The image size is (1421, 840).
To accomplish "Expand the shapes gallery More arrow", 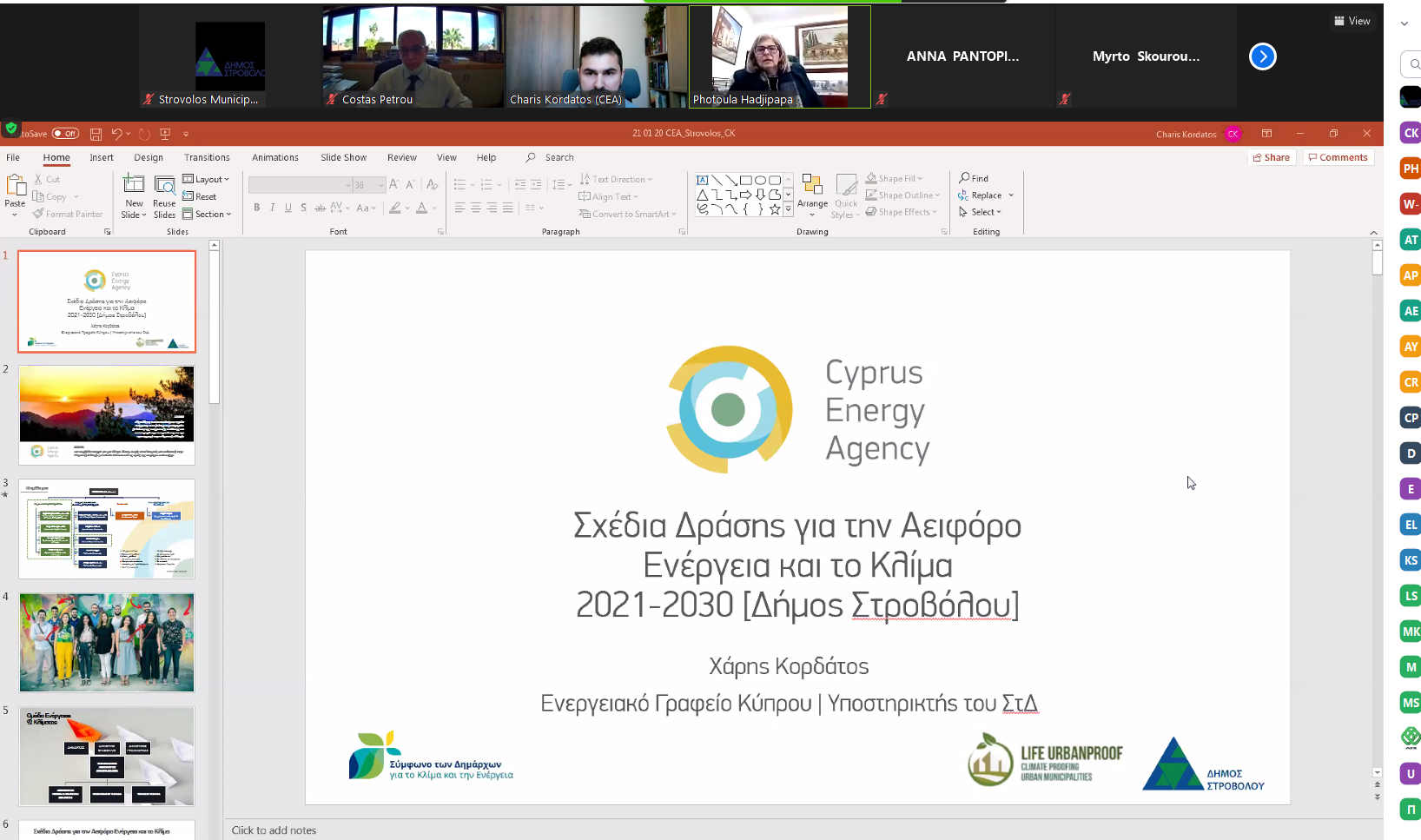I will (x=789, y=209).
